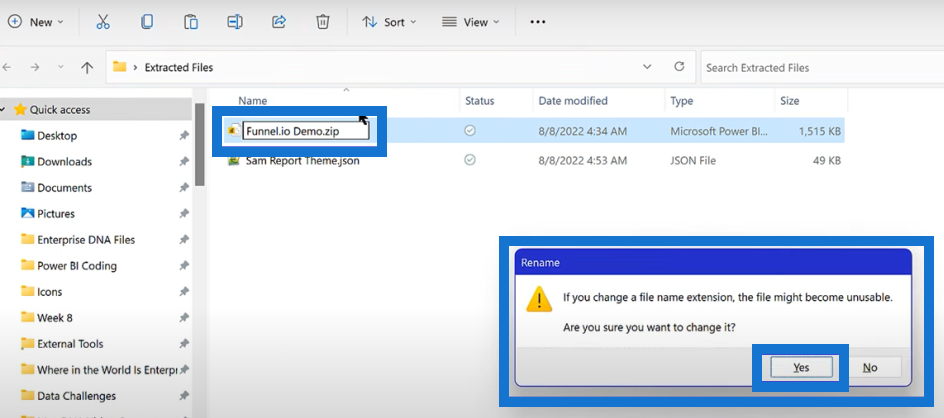Open the Data Challenges folder
The height and width of the screenshot is (418, 944).
tap(76, 396)
